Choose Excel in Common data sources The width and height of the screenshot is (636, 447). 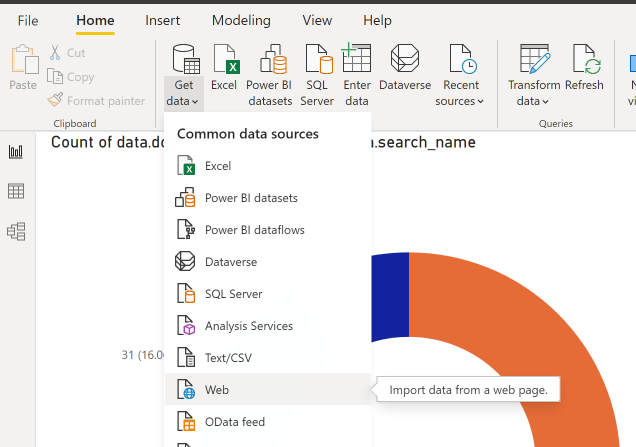pyautogui.click(x=268, y=166)
